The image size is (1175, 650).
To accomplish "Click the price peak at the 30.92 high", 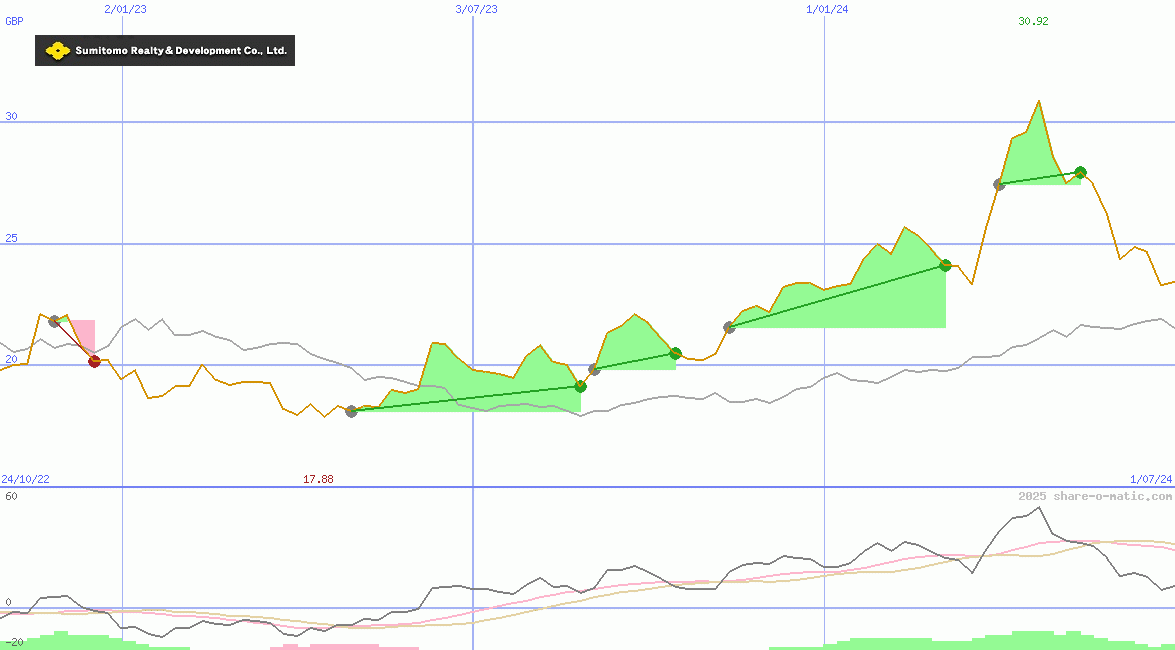I will click(1039, 101).
